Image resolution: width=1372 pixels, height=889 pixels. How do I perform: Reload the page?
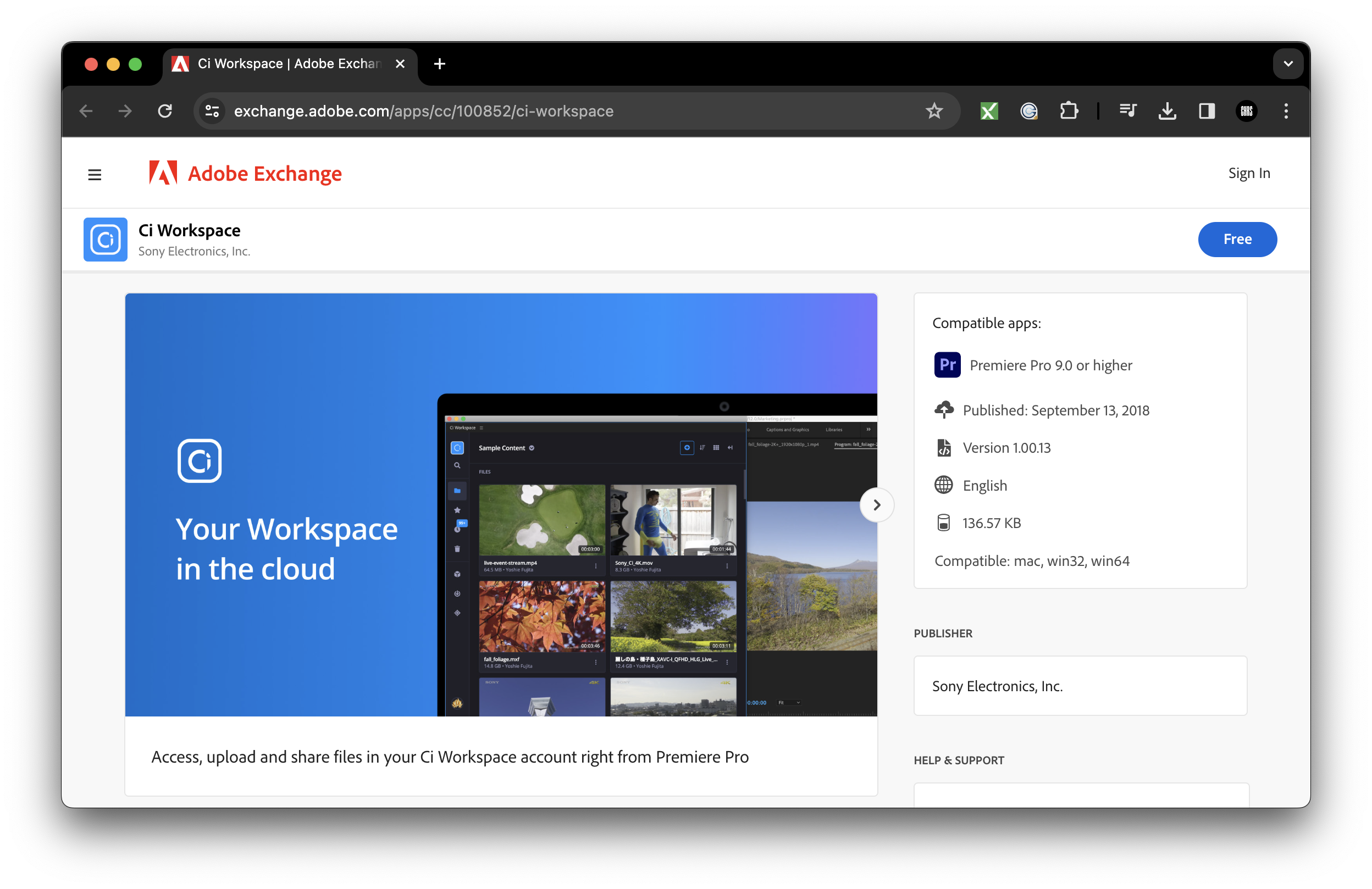165,110
